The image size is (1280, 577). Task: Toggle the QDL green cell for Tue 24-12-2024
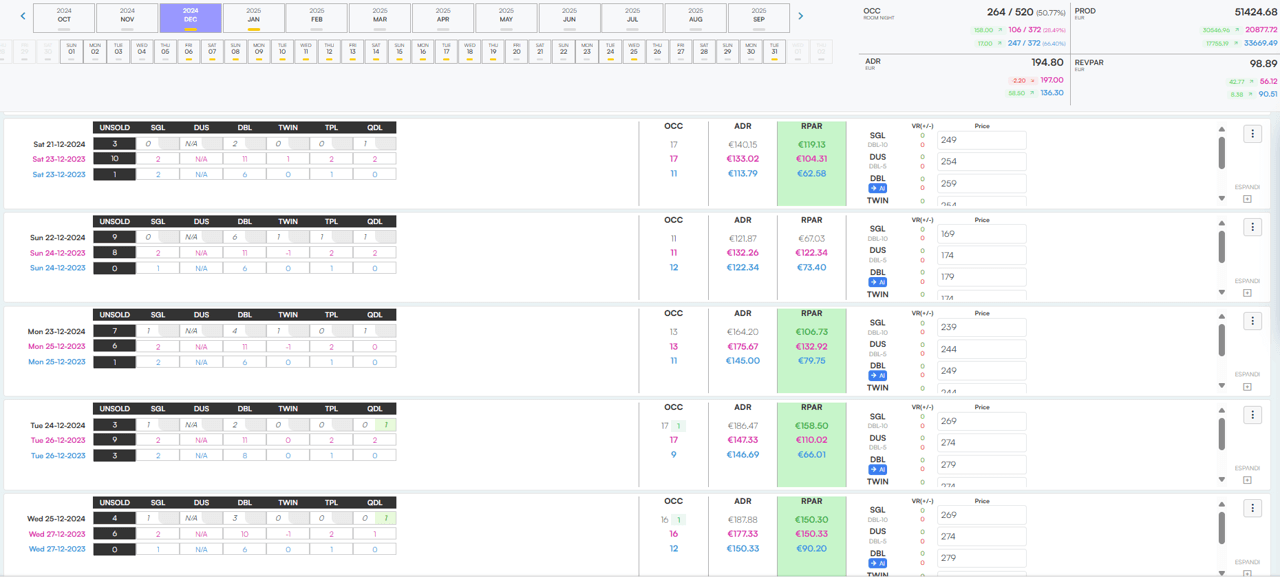pos(385,425)
